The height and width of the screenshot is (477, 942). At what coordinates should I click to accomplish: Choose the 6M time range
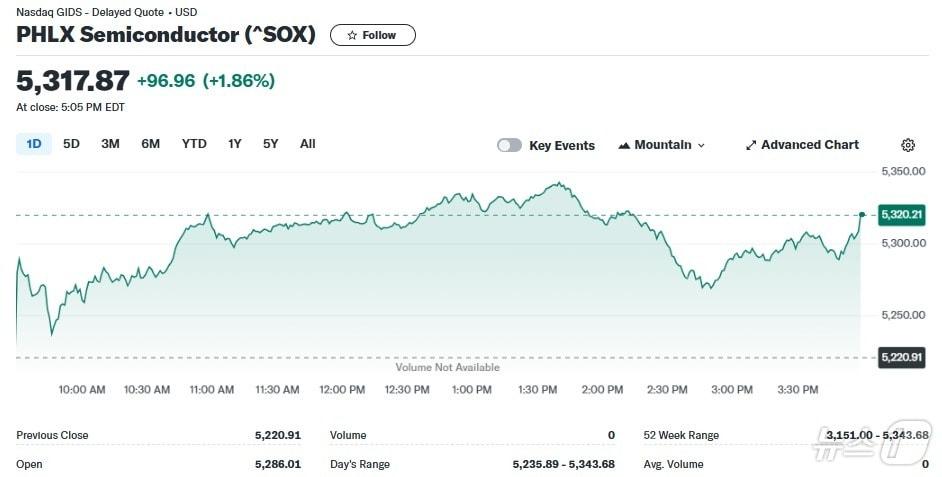pos(150,144)
